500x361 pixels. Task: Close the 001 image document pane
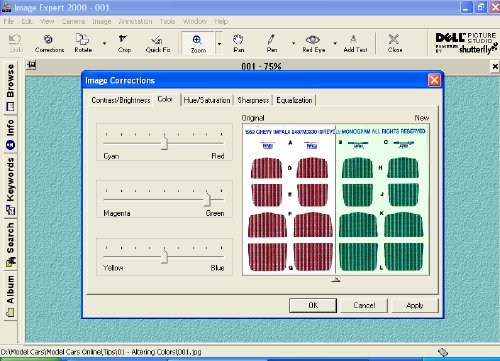(495, 66)
